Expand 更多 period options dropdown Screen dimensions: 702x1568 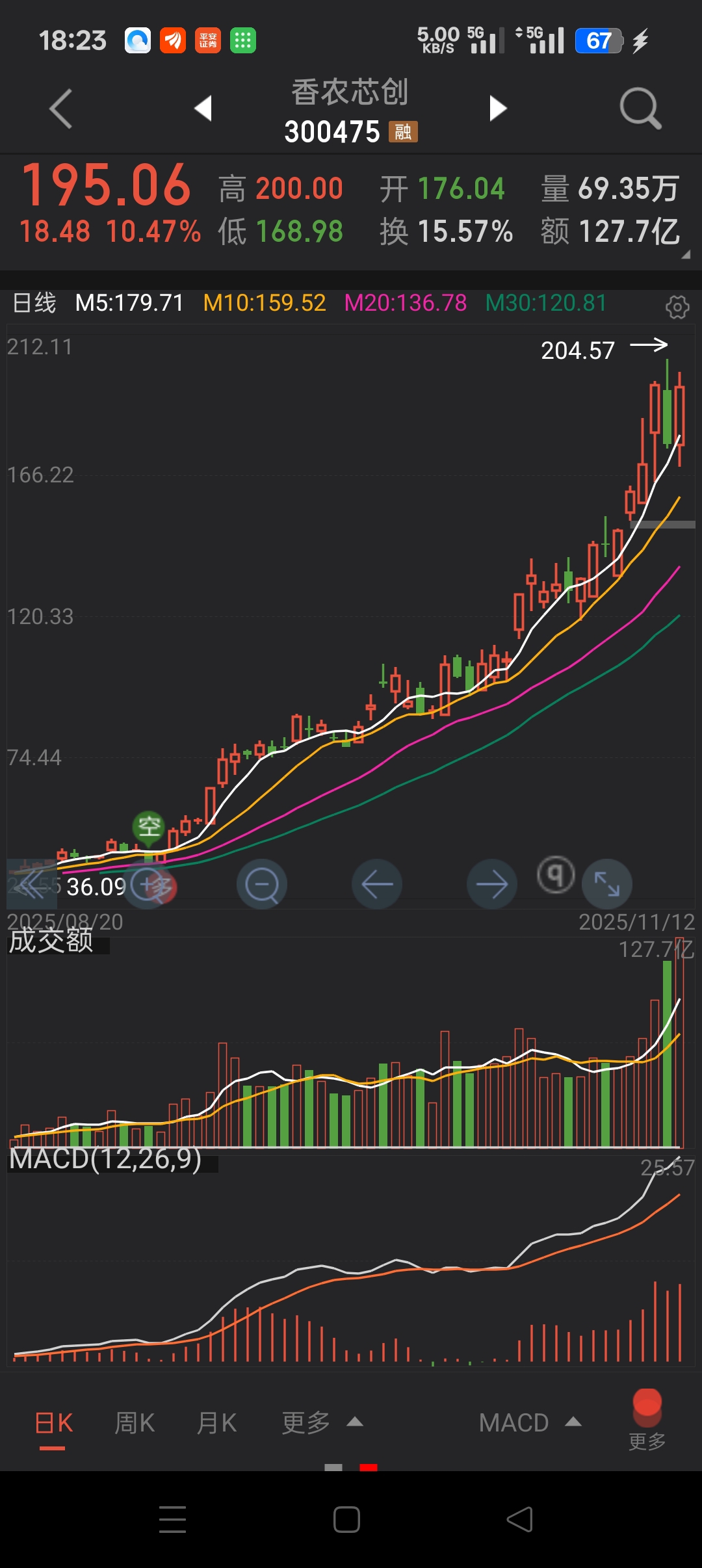pyautogui.click(x=322, y=1423)
